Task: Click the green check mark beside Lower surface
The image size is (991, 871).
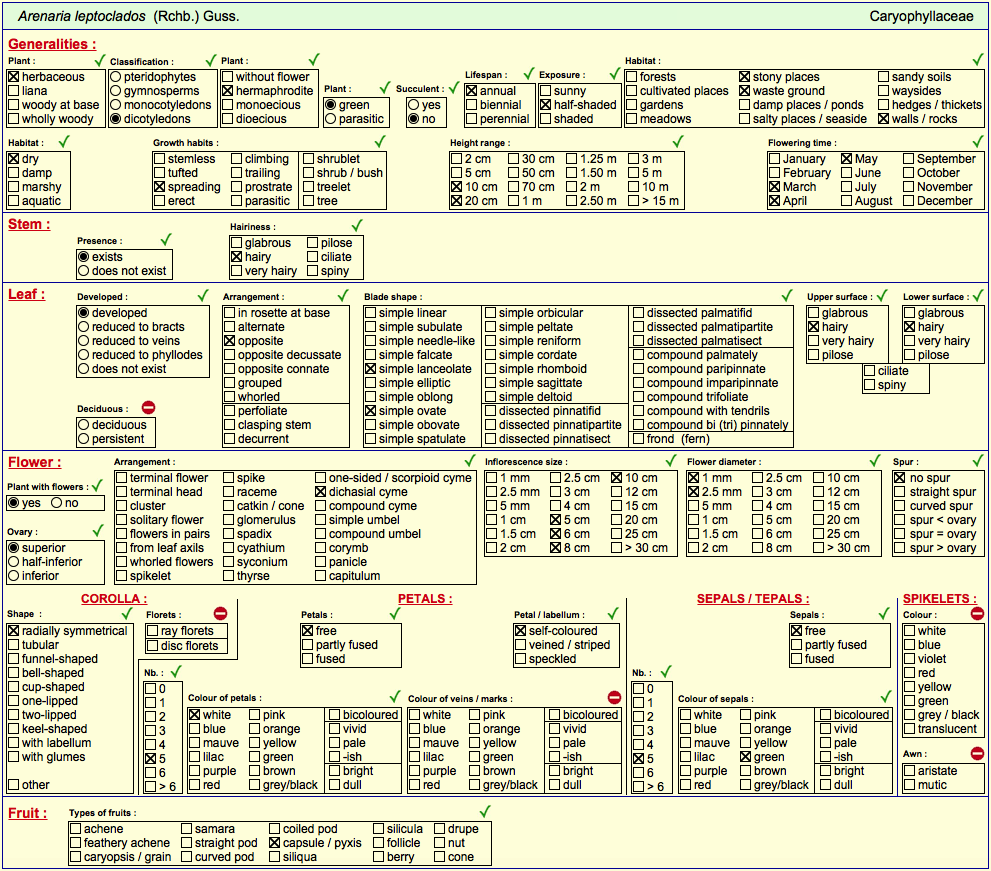Action: click(x=978, y=296)
